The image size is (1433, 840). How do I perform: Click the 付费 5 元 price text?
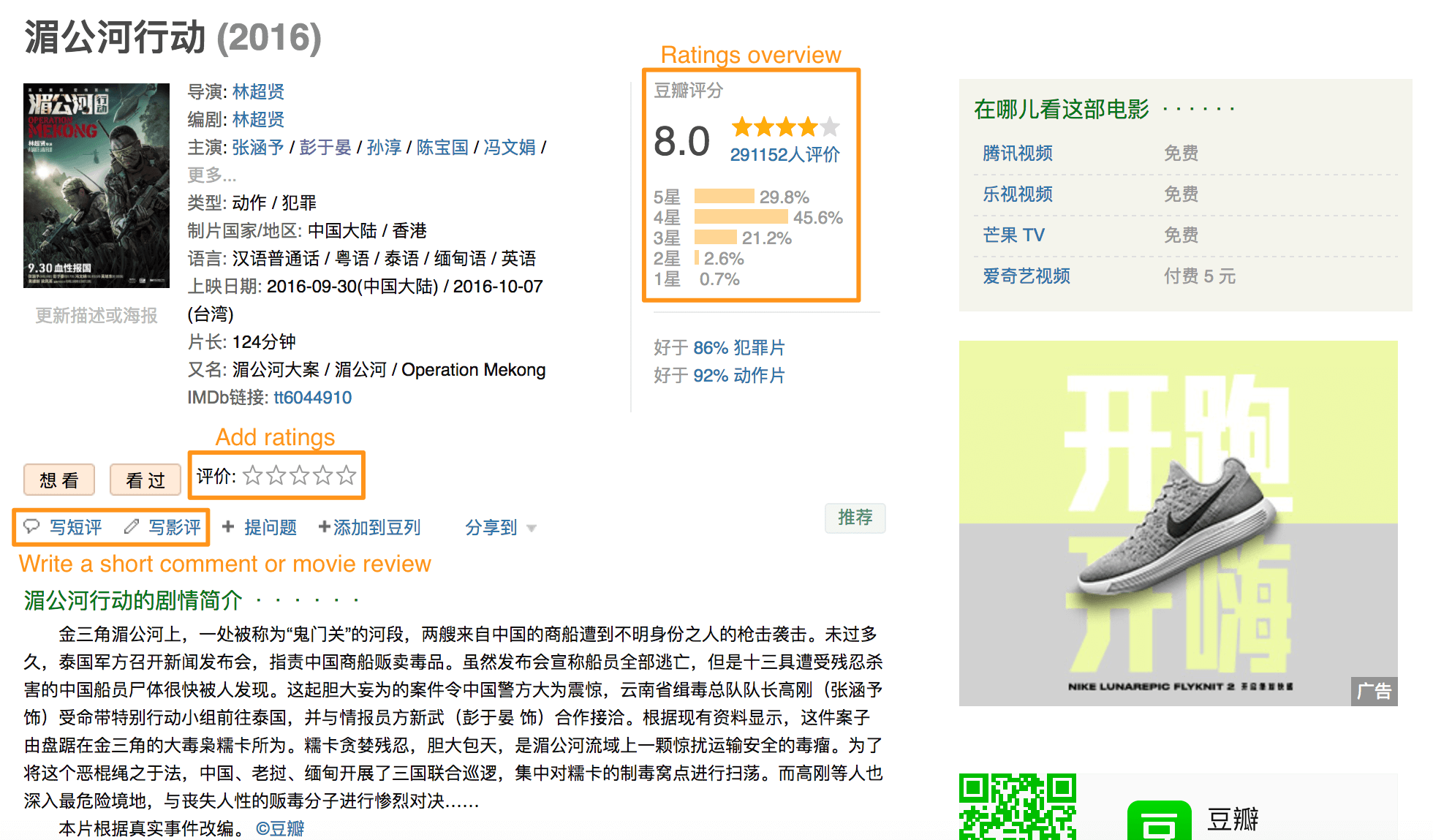(x=1200, y=276)
